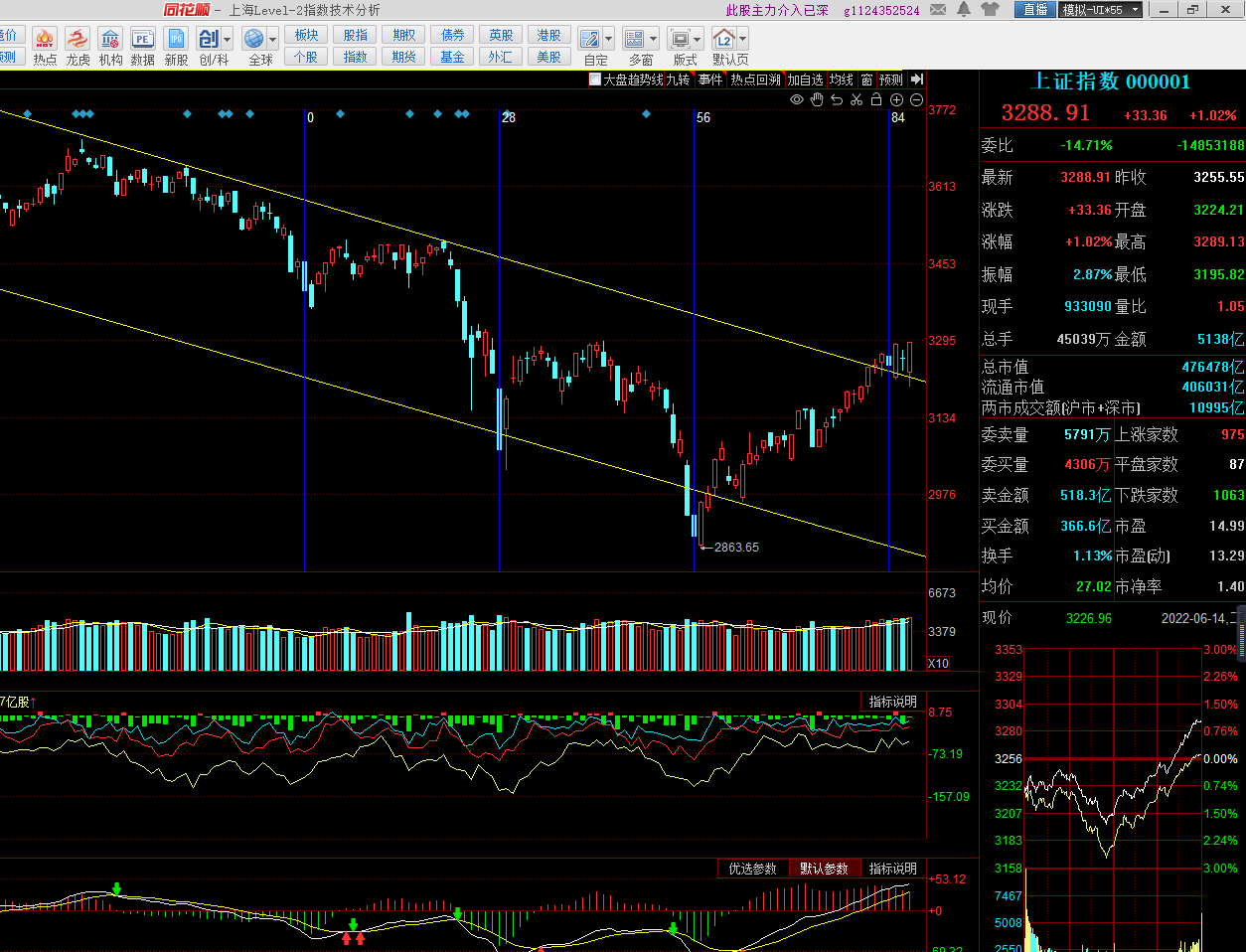Toggle the 九转 indicator button
Viewport: 1246px width, 952px height.
coord(678,79)
